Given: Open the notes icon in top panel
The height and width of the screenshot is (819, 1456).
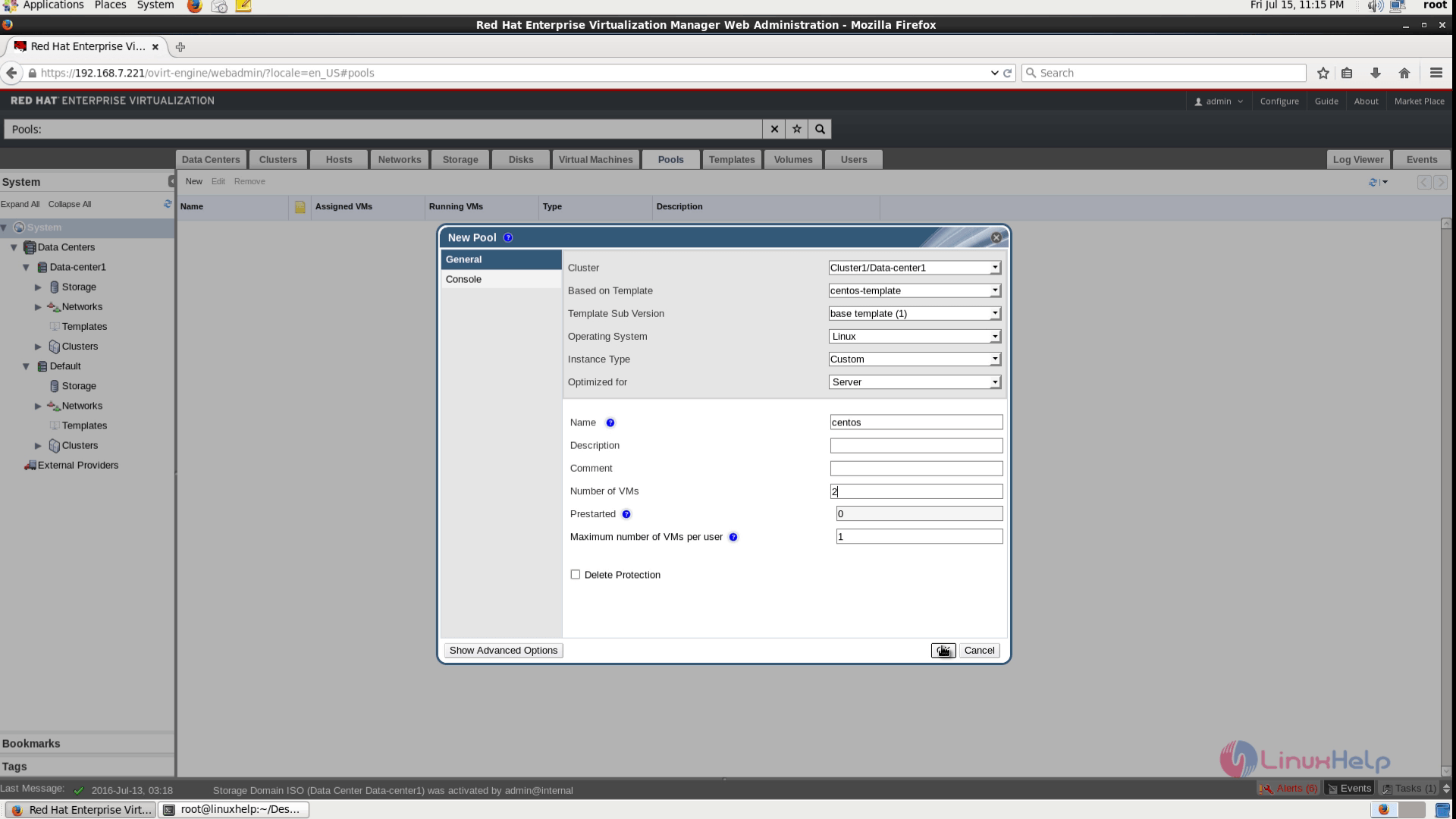Looking at the screenshot, I should [243, 6].
